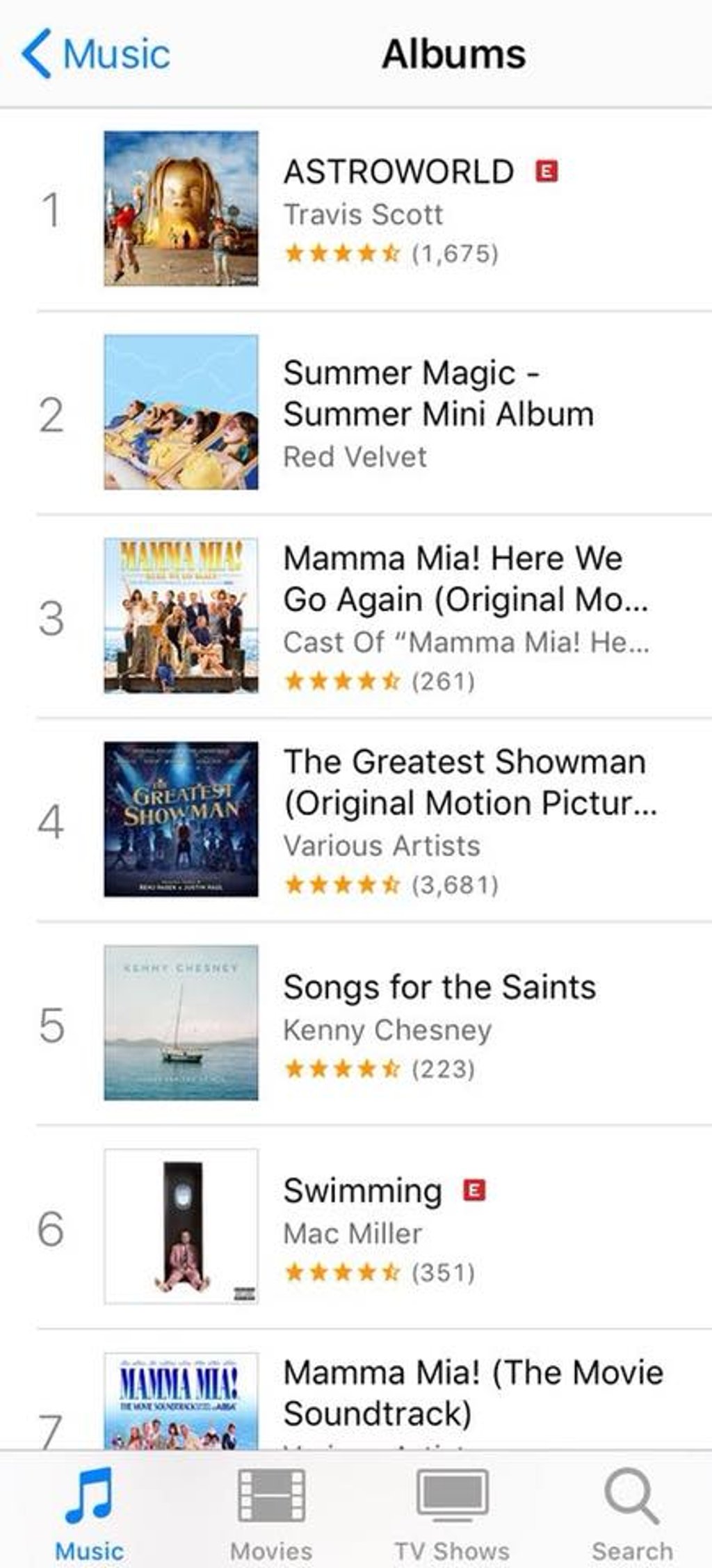Open the ASTROWORLD album cover
The image size is (712, 1568).
click(181, 209)
